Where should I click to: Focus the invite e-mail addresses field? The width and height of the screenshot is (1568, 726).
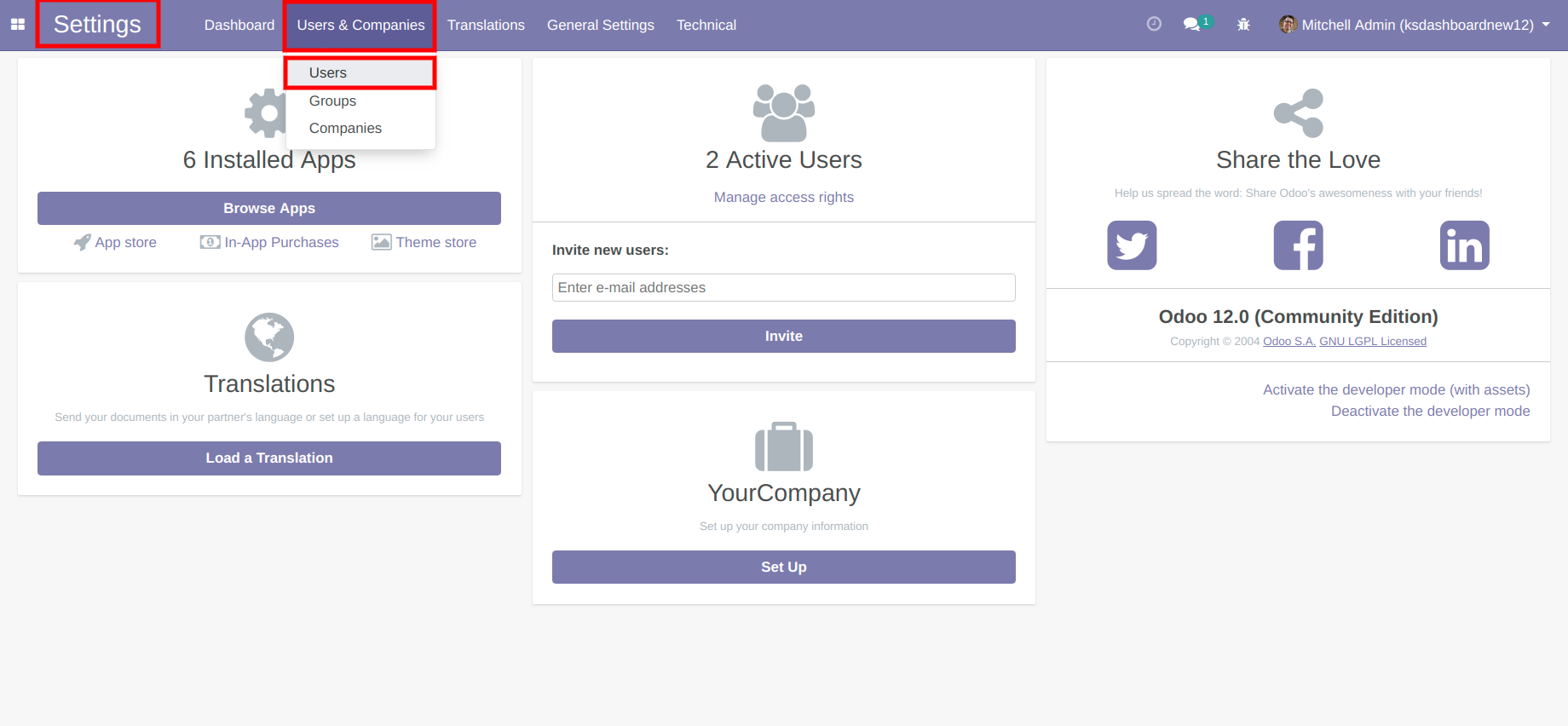pos(783,287)
